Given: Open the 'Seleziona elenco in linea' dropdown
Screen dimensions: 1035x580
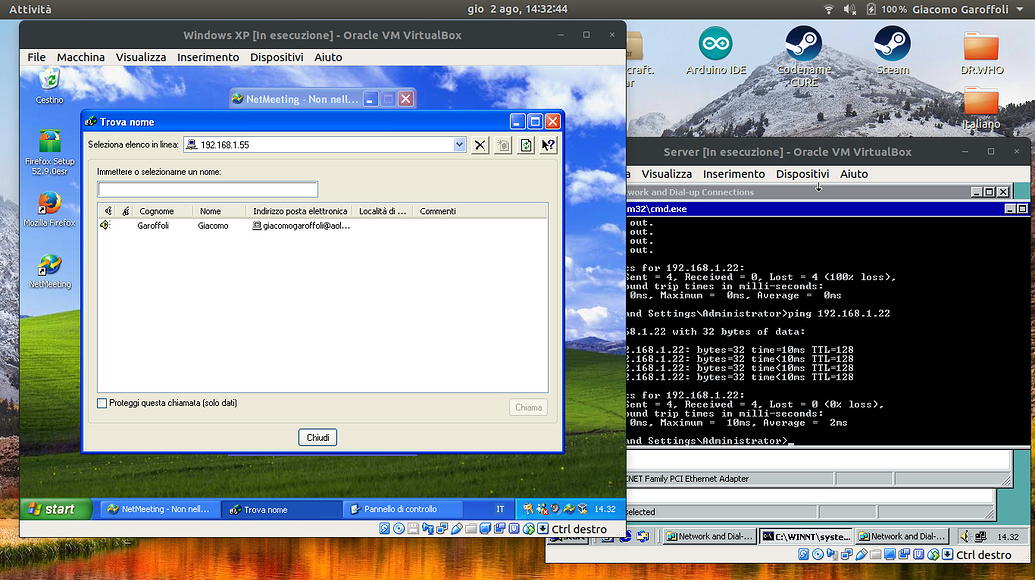Looking at the screenshot, I should pos(458,145).
